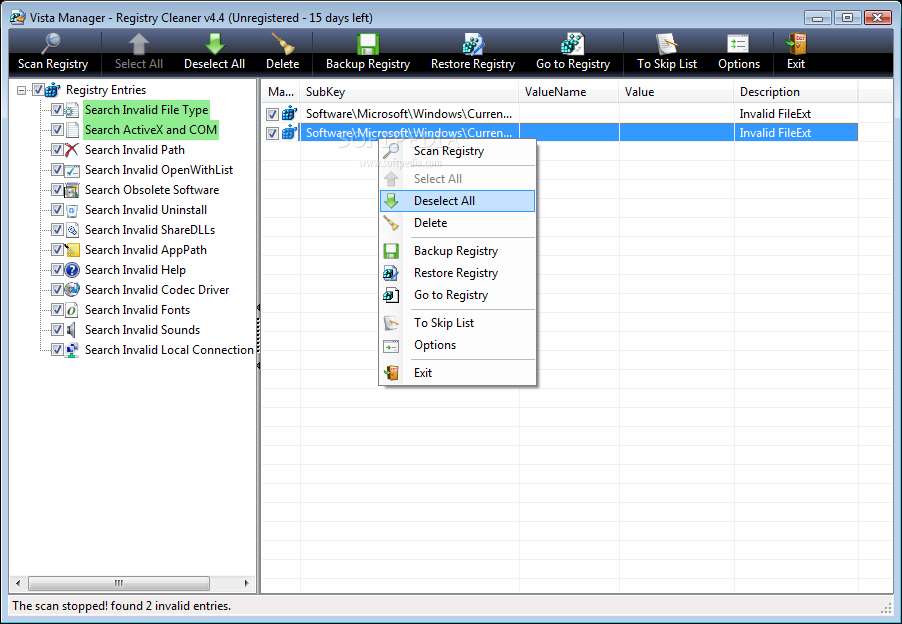Select the Search Invalid Fonts tree label
Image resolution: width=902 pixels, height=624 pixels.
[137, 310]
